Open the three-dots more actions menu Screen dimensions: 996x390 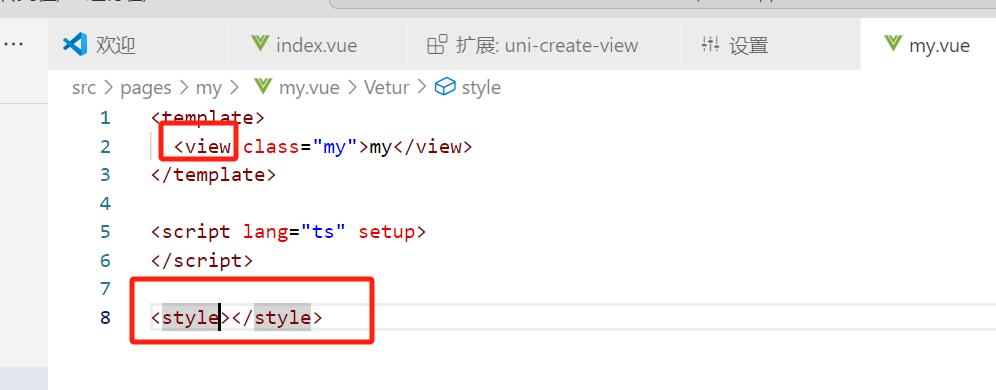tap(13, 44)
